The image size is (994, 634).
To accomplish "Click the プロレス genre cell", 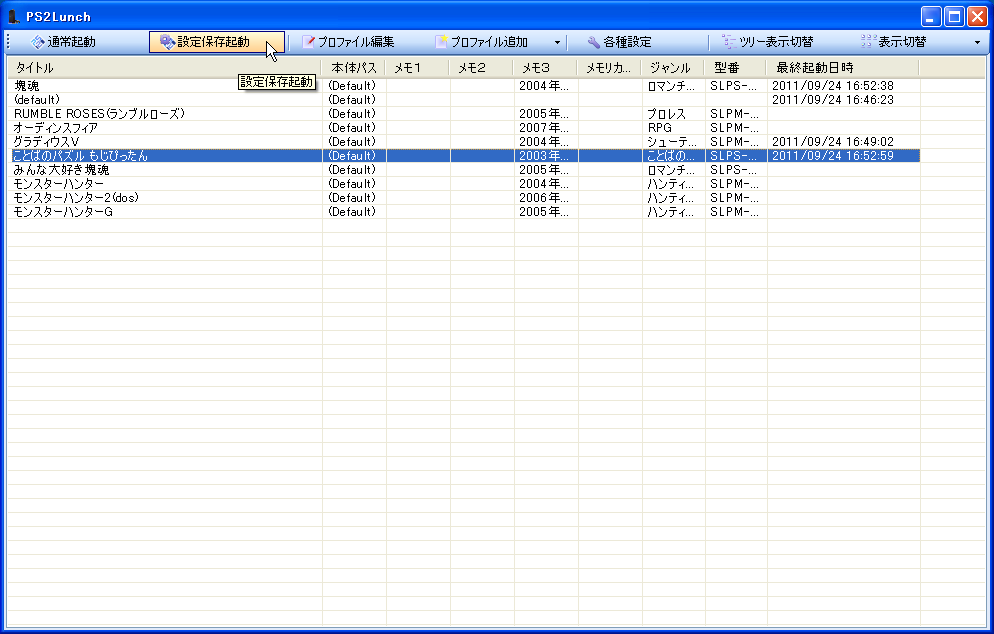I will [x=666, y=113].
